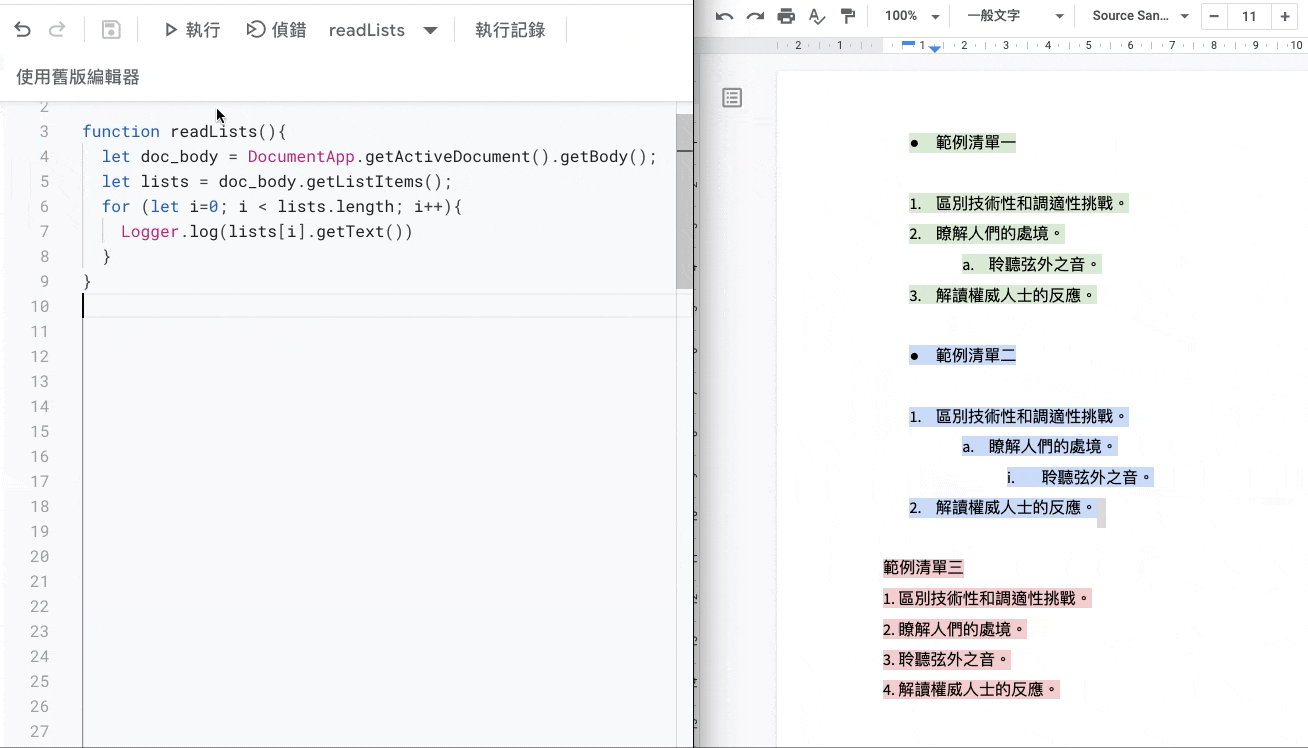1308x748 pixels.
Task: Expand the 一般文字 paragraph style dropdown
Action: tap(1014, 16)
